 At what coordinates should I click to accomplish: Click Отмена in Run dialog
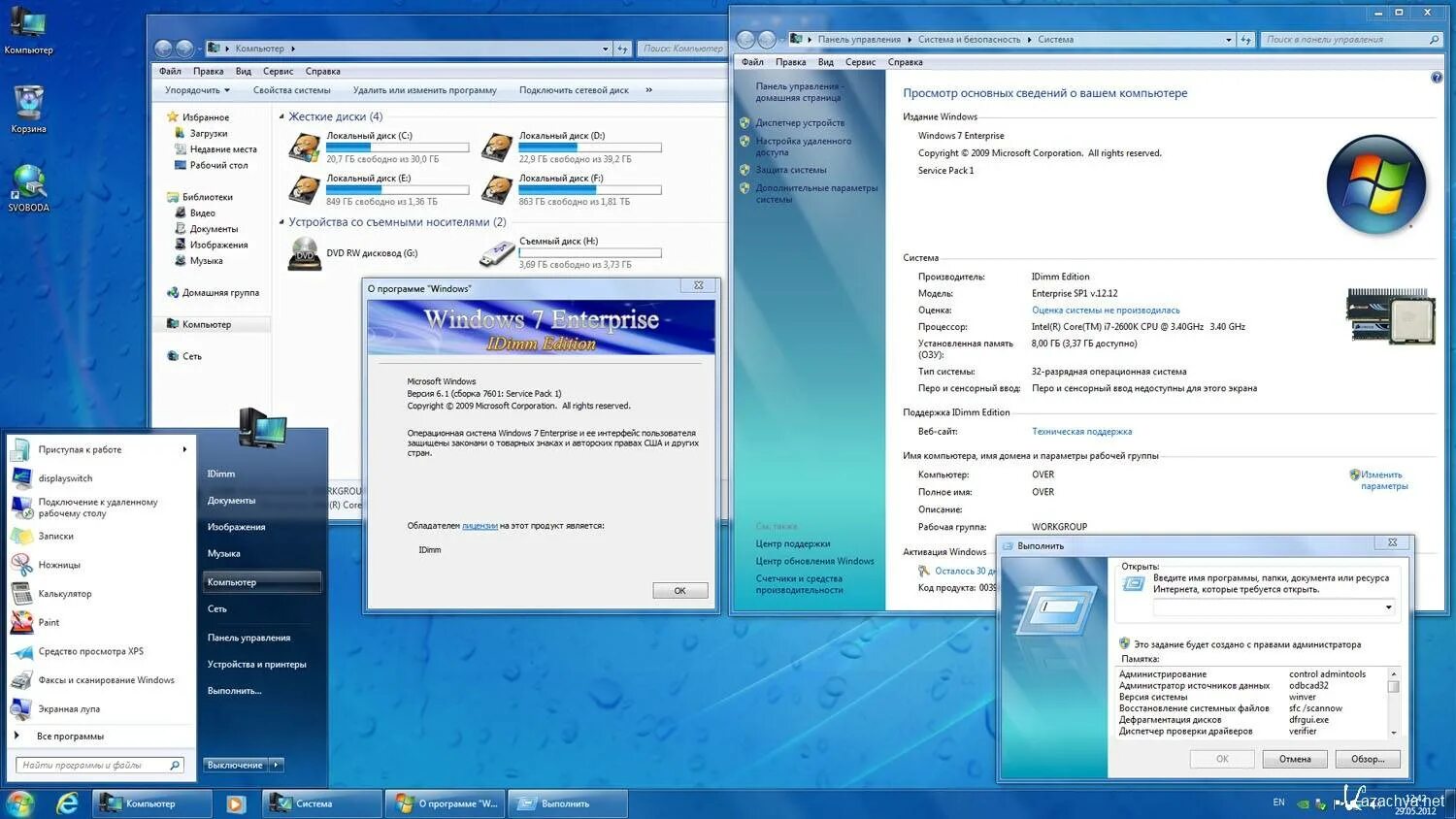1295,759
